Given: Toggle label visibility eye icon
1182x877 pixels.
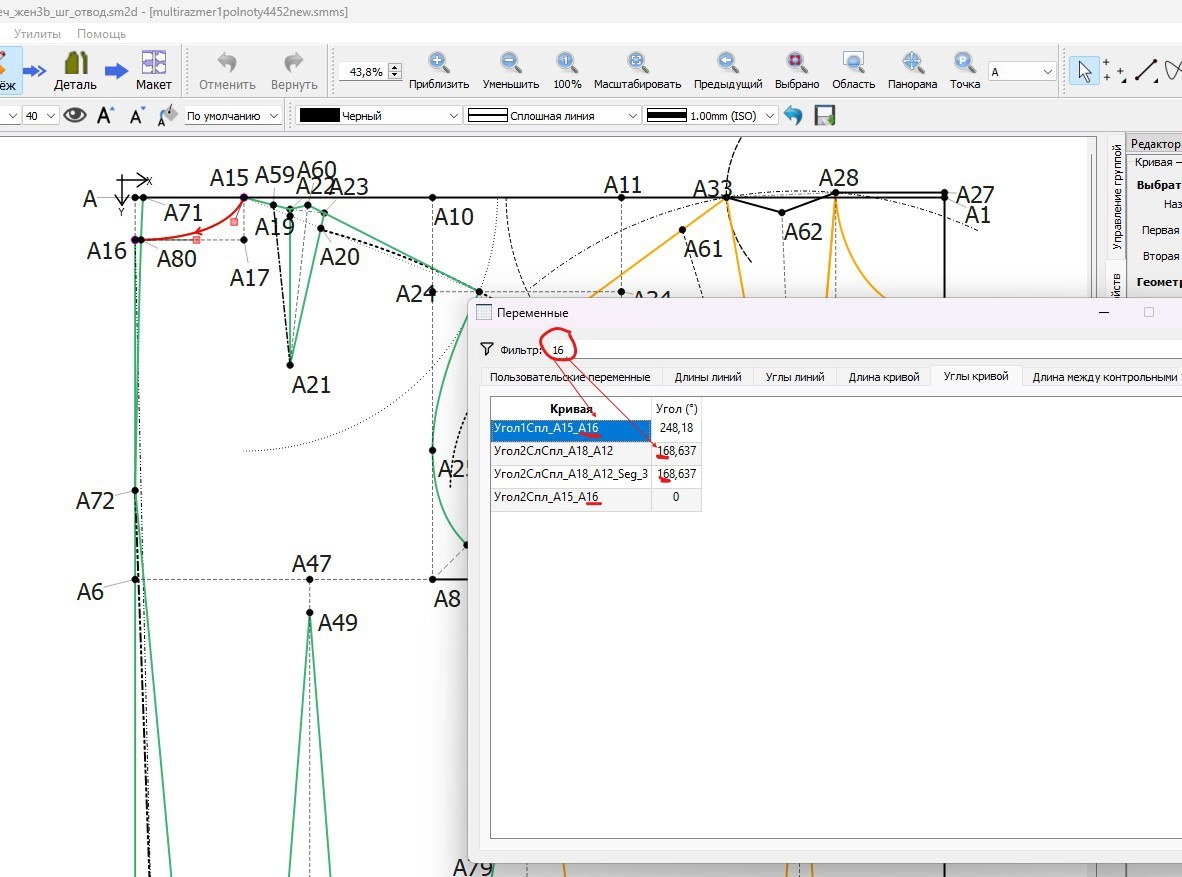Looking at the screenshot, I should tap(75, 115).
